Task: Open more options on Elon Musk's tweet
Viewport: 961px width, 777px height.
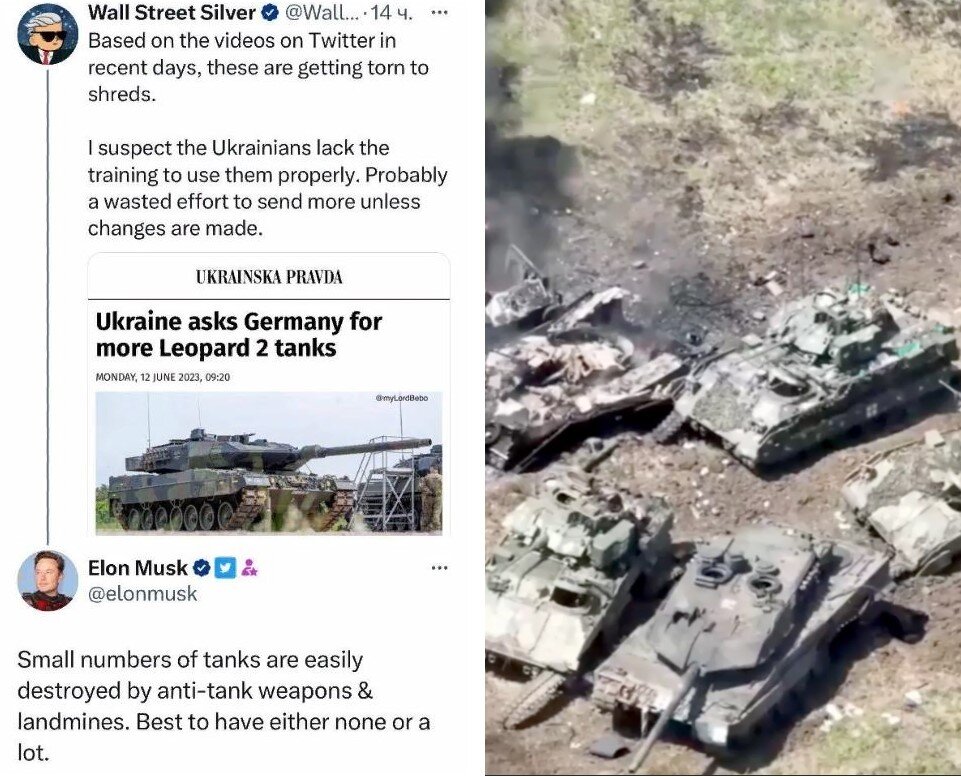Action: (x=439, y=568)
